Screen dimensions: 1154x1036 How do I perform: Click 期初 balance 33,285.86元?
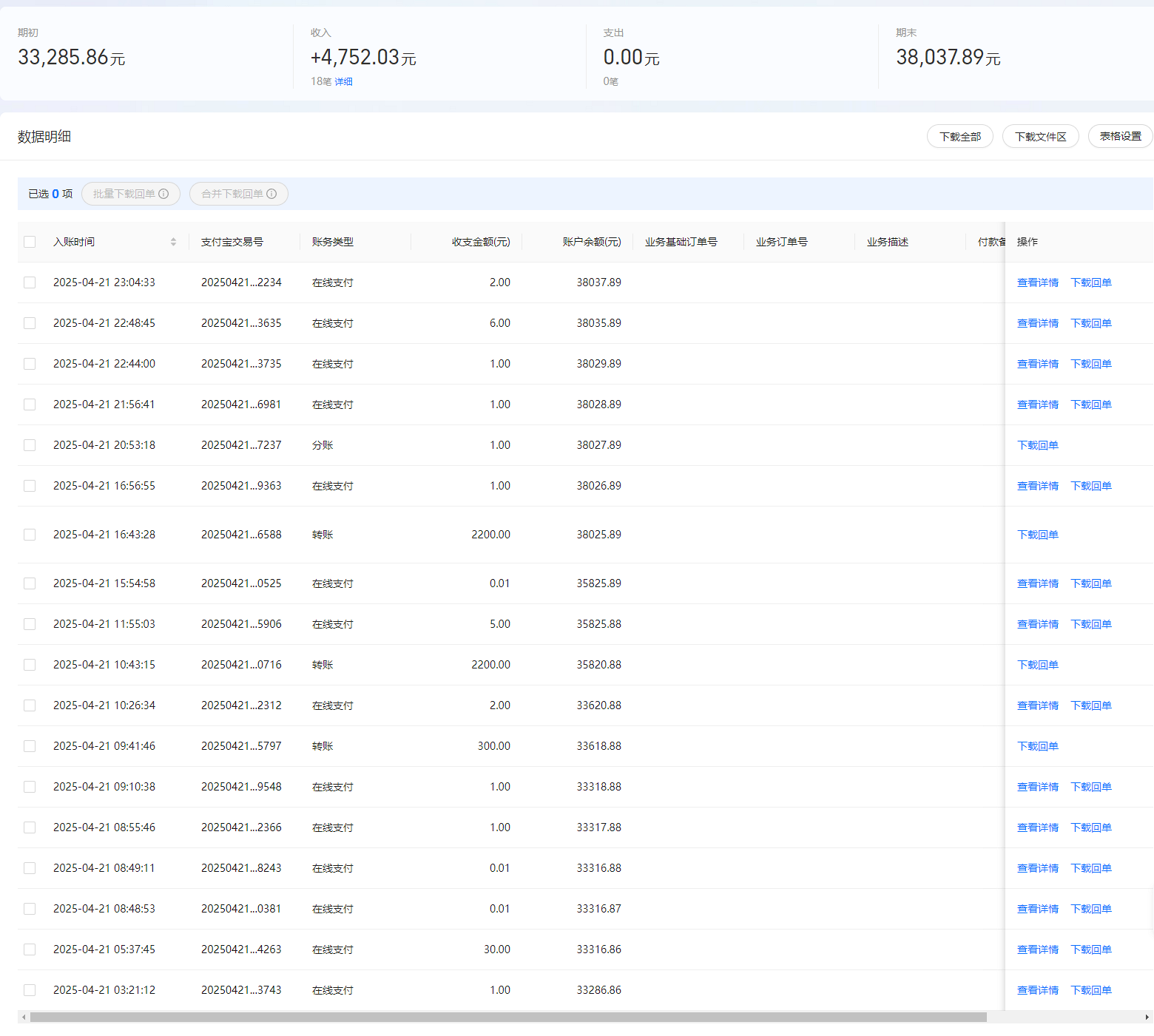[x=72, y=57]
